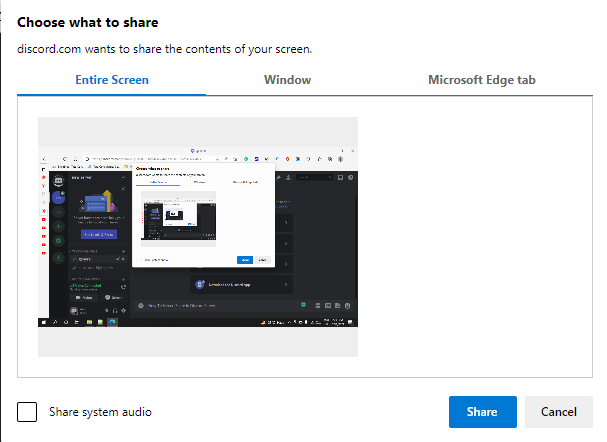Click the discord.com permission description text
Screen dimensions: 607x442
(x=165, y=49)
